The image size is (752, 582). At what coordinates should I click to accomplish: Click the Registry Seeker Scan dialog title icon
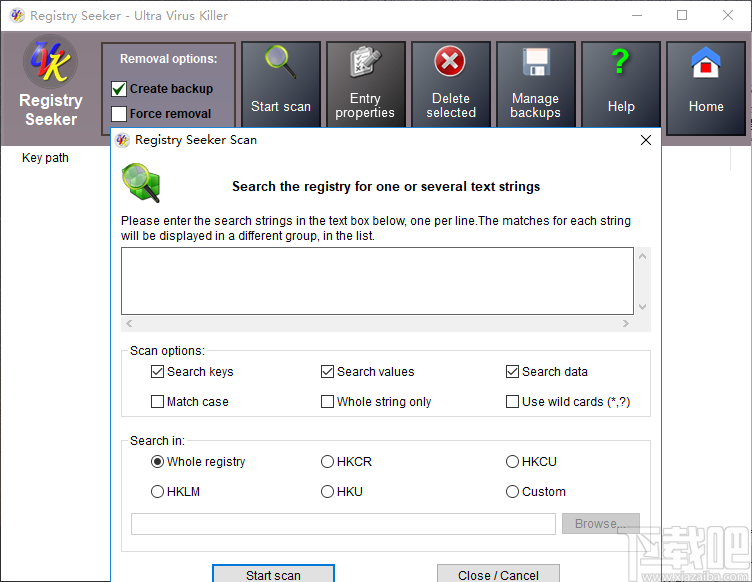click(x=123, y=140)
